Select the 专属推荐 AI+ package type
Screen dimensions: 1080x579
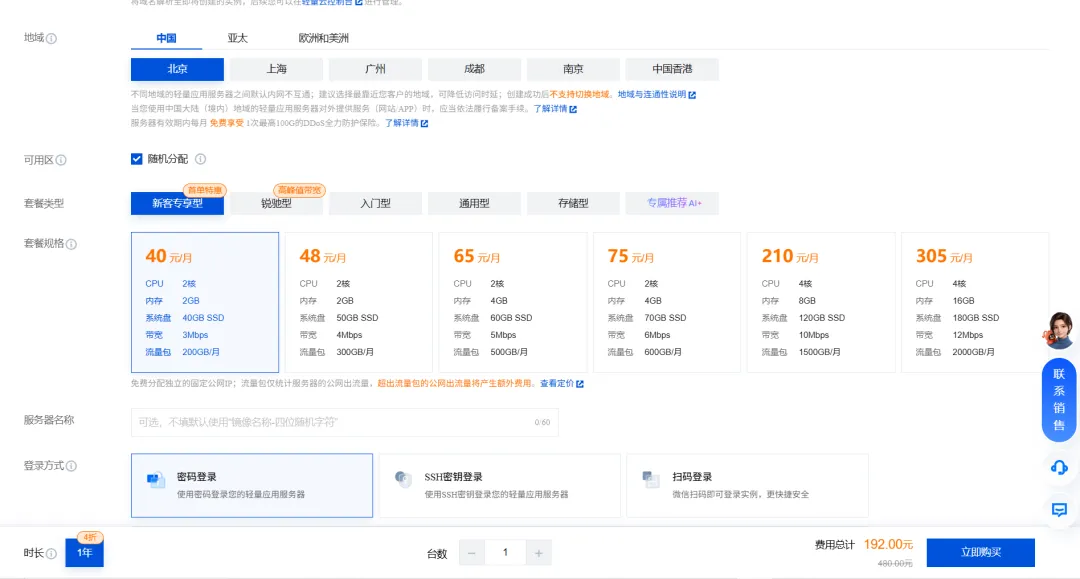click(672, 203)
